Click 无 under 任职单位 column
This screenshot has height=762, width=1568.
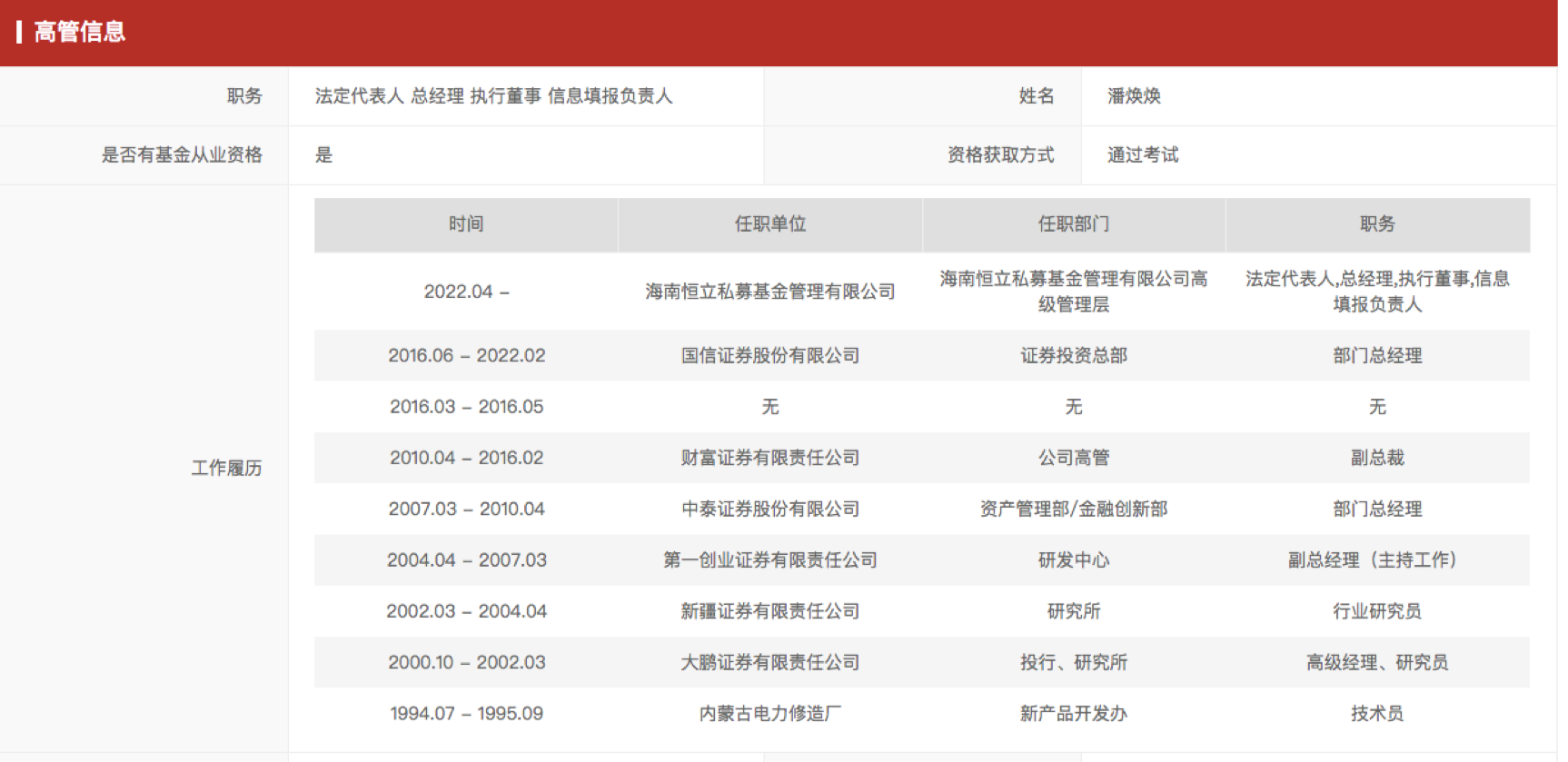click(x=770, y=407)
